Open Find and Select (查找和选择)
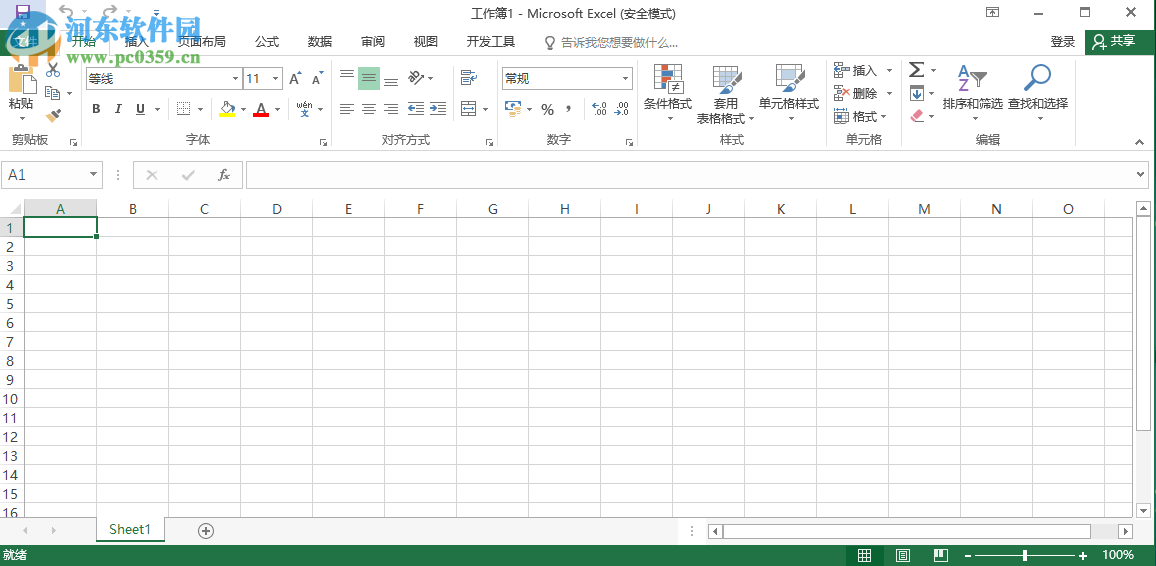The width and height of the screenshot is (1156, 566). pyautogui.click(x=1038, y=93)
